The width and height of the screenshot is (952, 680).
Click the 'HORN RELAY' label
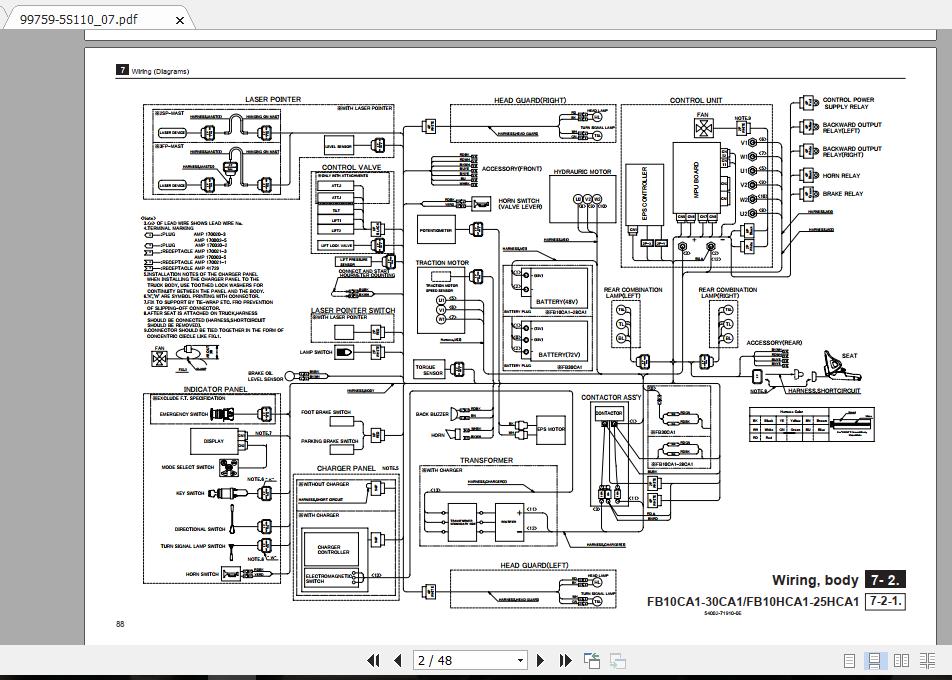[x=842, y=175]
